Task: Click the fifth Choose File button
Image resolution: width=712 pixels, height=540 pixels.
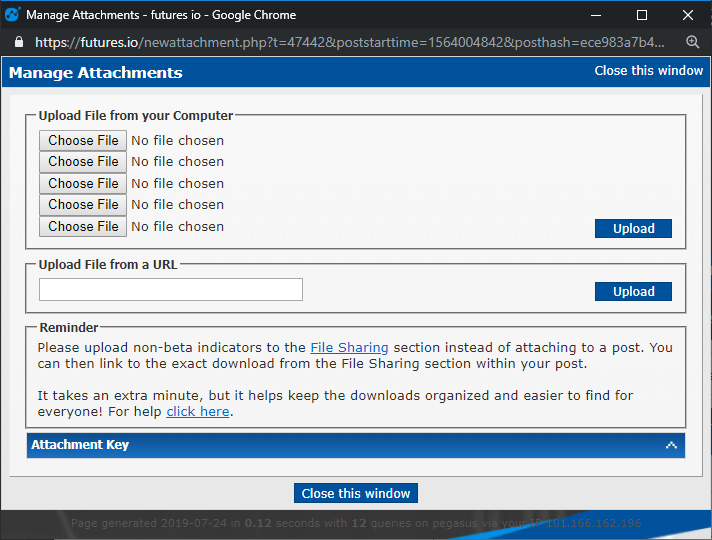Action: point(83,227)
